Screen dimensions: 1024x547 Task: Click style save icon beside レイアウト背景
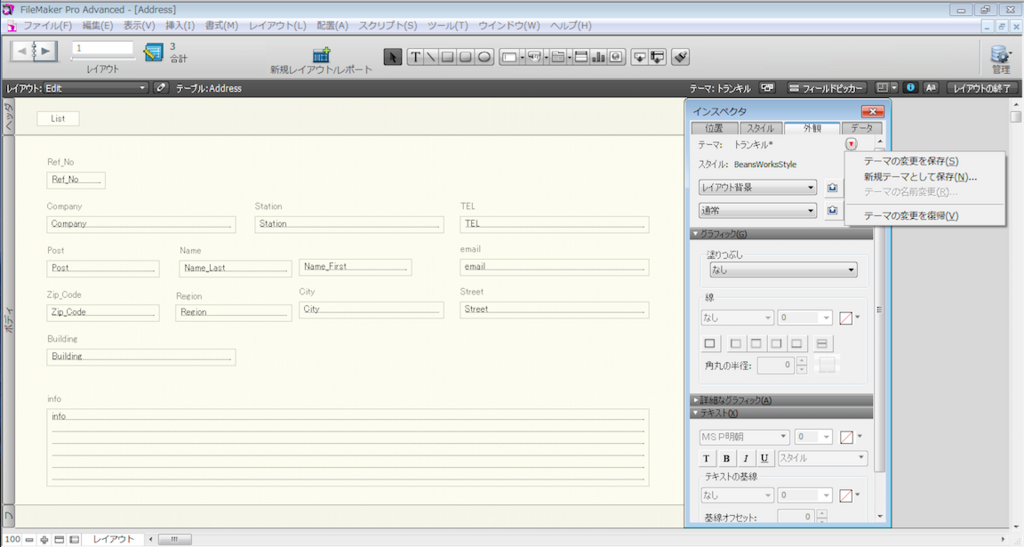[832, 188]
